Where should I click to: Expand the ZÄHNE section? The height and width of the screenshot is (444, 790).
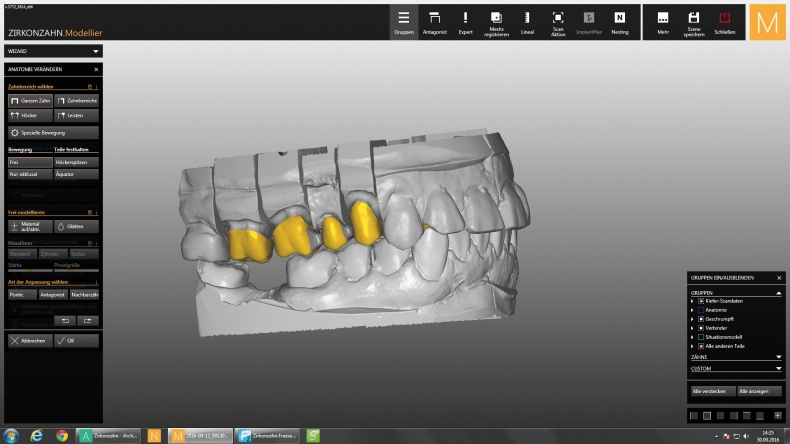tap(778, 357)
